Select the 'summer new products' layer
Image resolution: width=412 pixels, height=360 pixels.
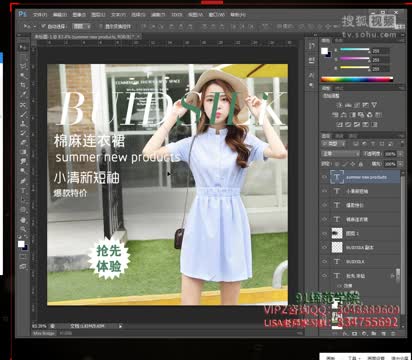(366, 177)
